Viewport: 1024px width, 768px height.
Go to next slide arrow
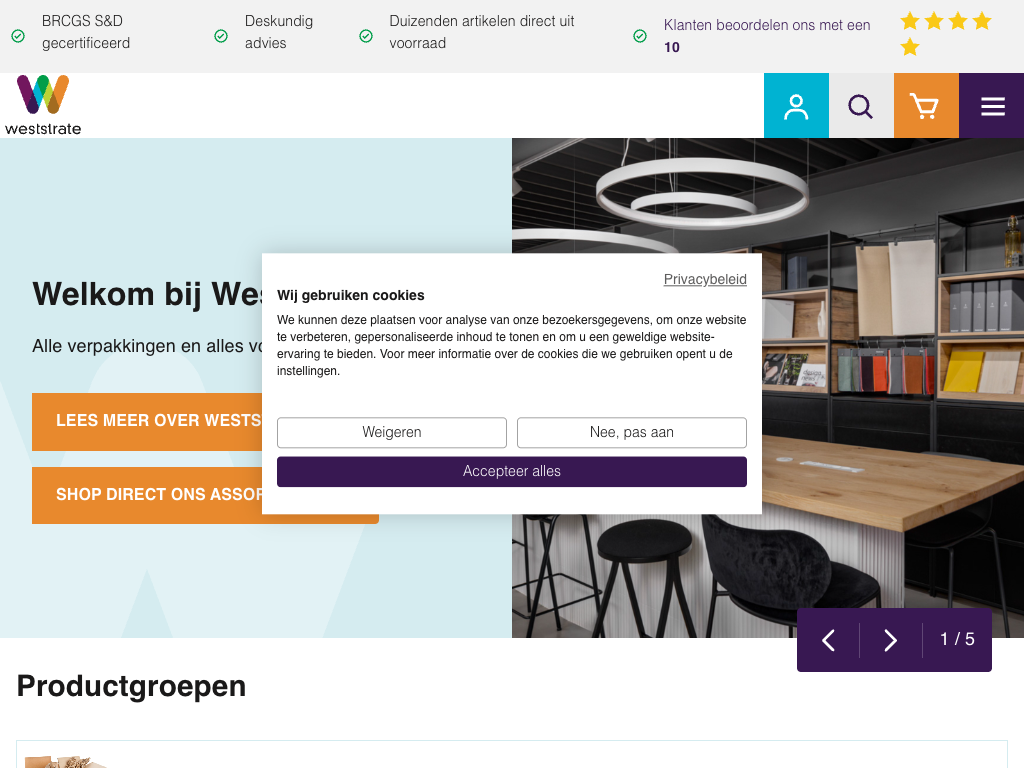point(891,640)
